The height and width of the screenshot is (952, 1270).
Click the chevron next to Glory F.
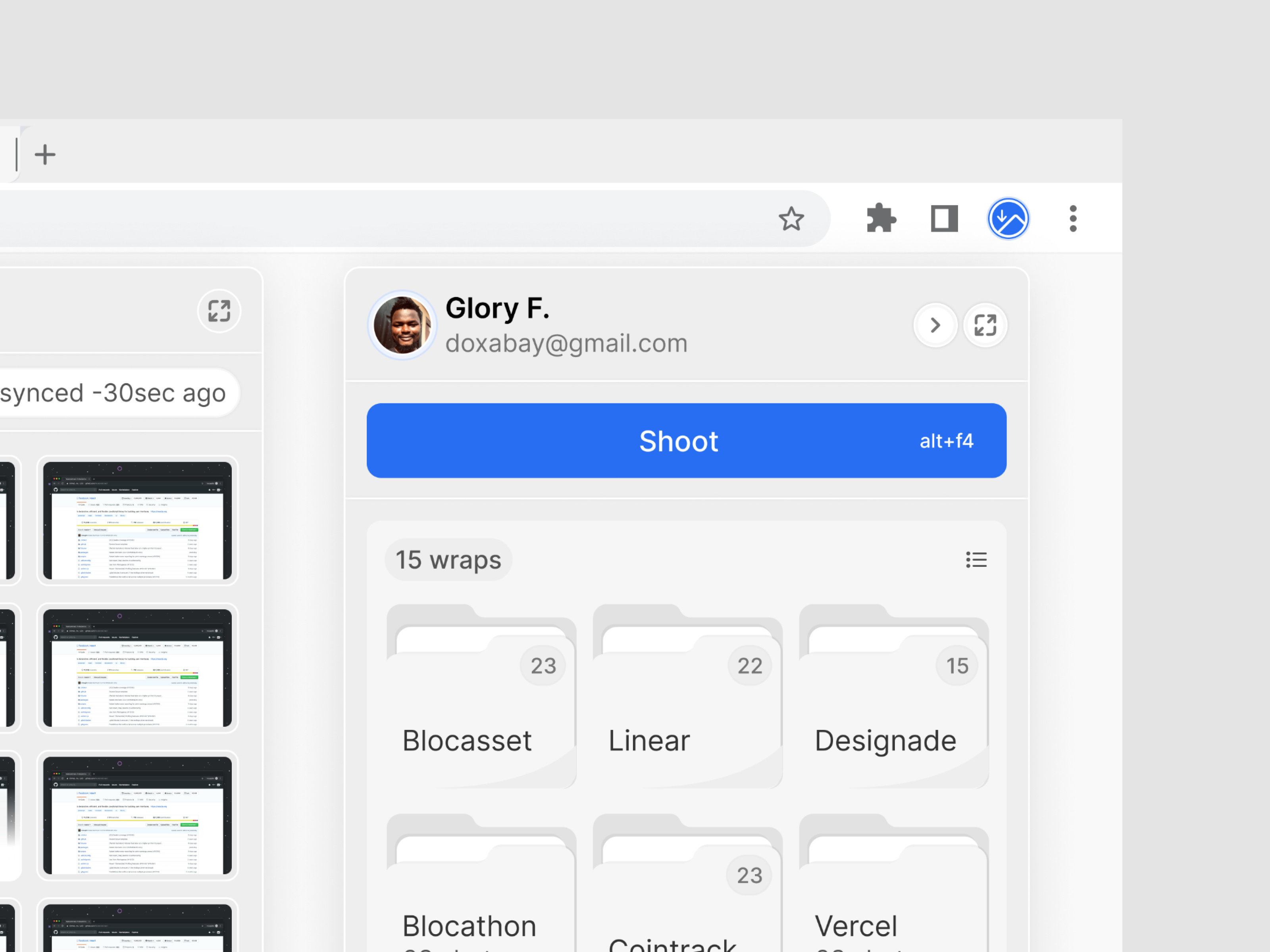(935, 325)
